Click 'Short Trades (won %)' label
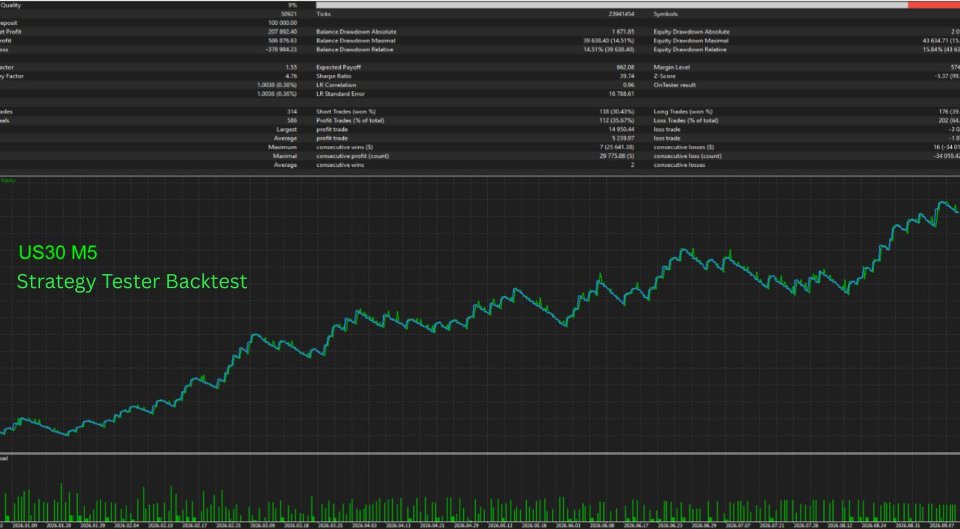 click(x=347, y=111)
